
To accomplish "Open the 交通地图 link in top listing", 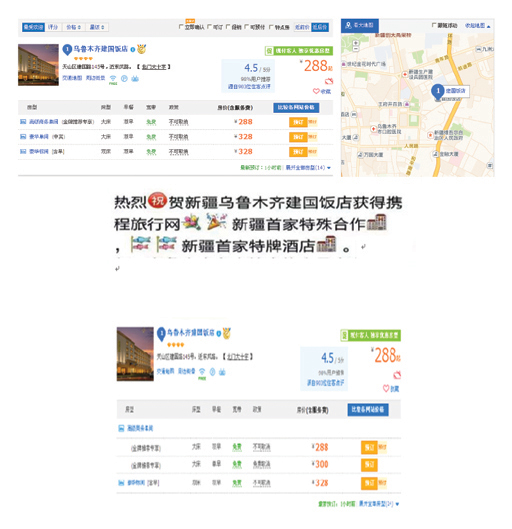I will click(x=72, y=78).
